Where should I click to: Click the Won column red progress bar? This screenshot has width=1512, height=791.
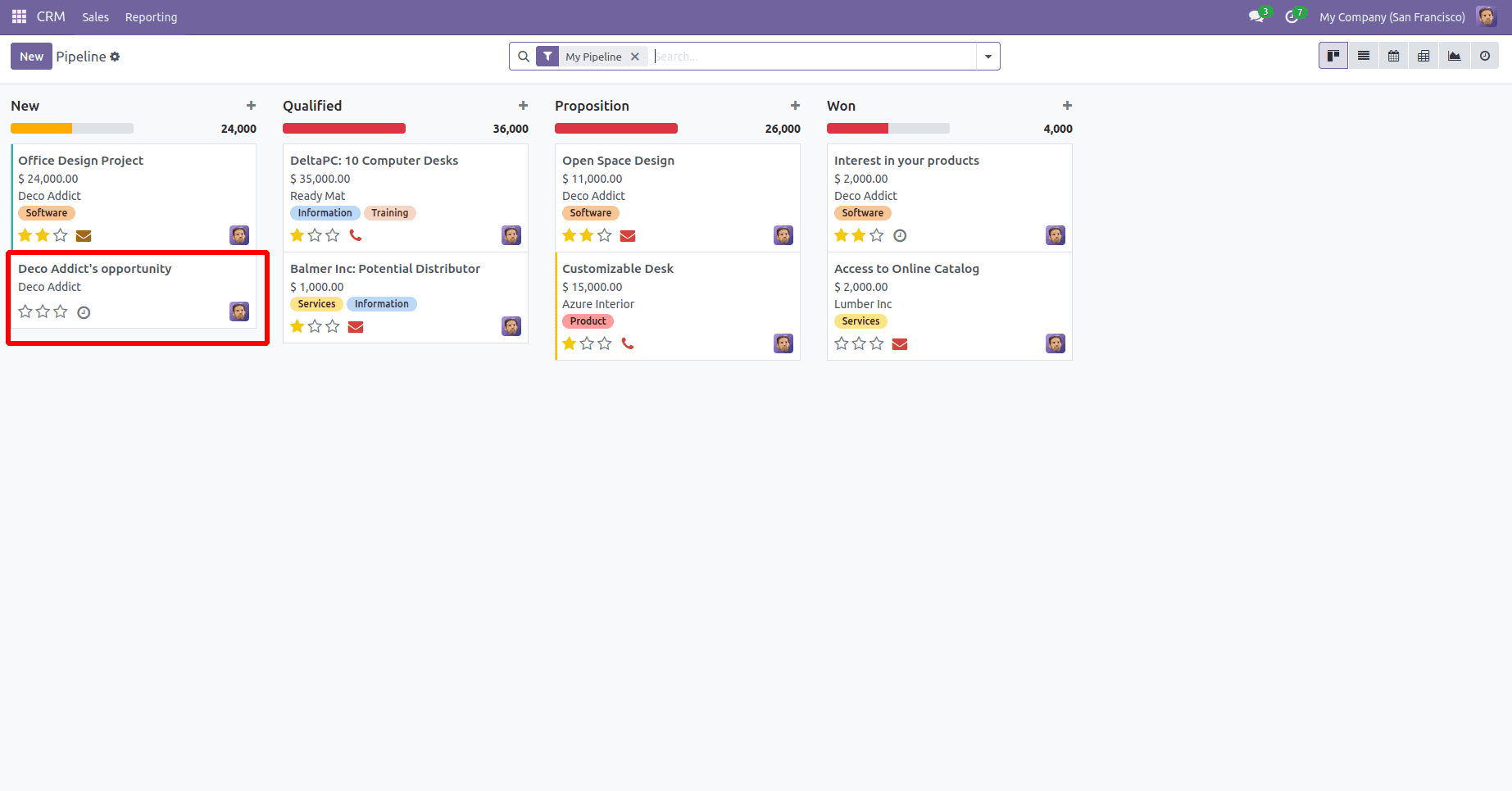tap(857, 129)
